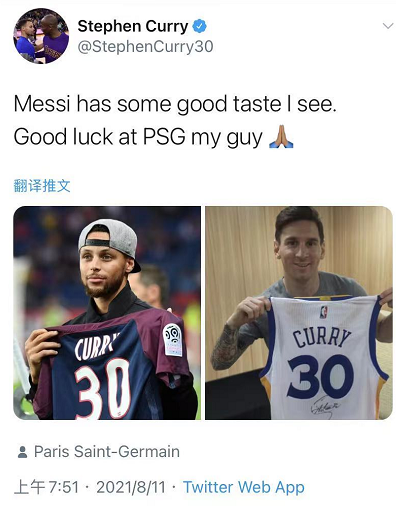Click the 上午7:51 timestamp

(46, 487)
